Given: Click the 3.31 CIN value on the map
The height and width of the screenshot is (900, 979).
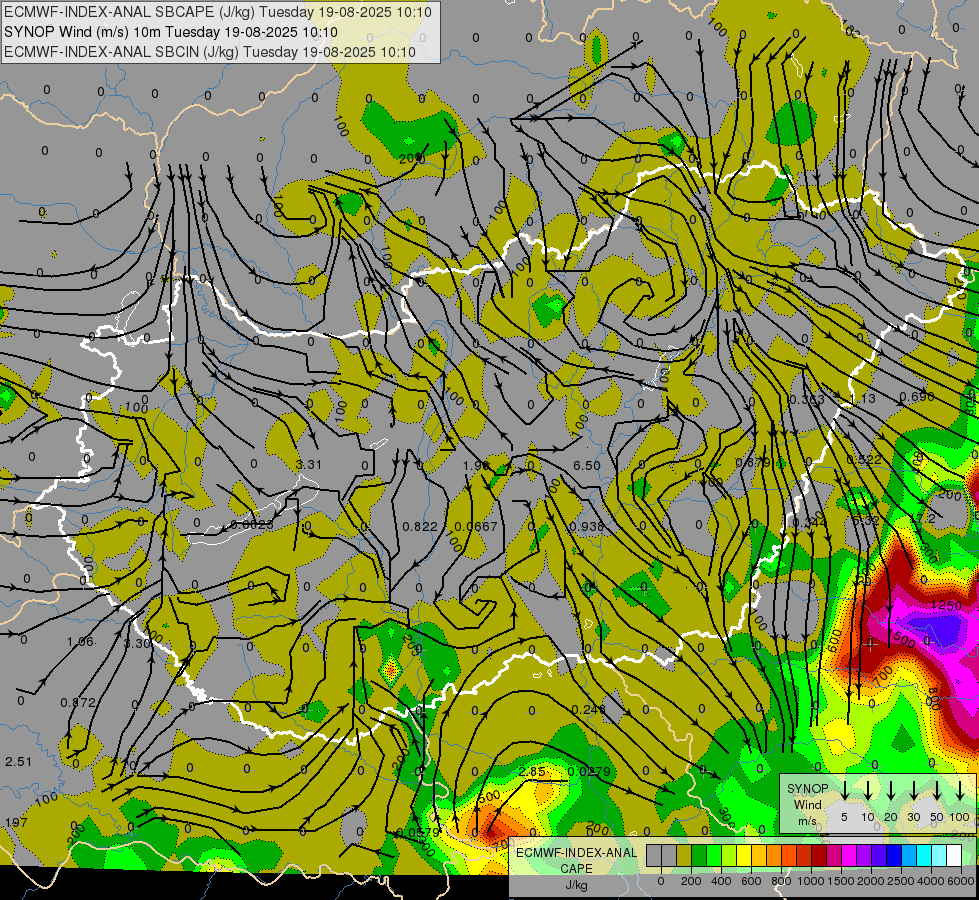Looking at the screenshot, I should (308, 465).
